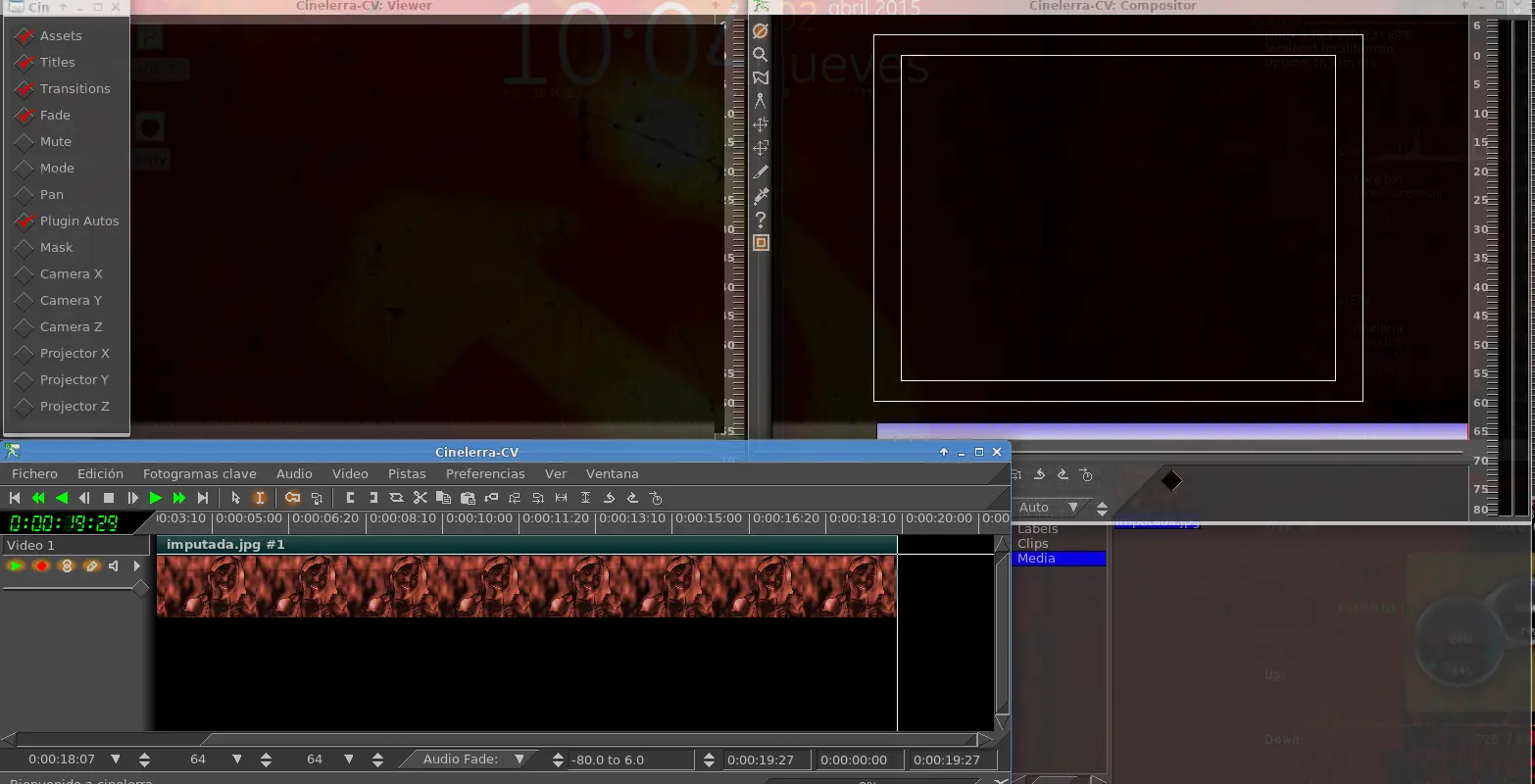This screenshot has height=784, width=1535.
Task: Go to next label icon
Action: point(538,498)
